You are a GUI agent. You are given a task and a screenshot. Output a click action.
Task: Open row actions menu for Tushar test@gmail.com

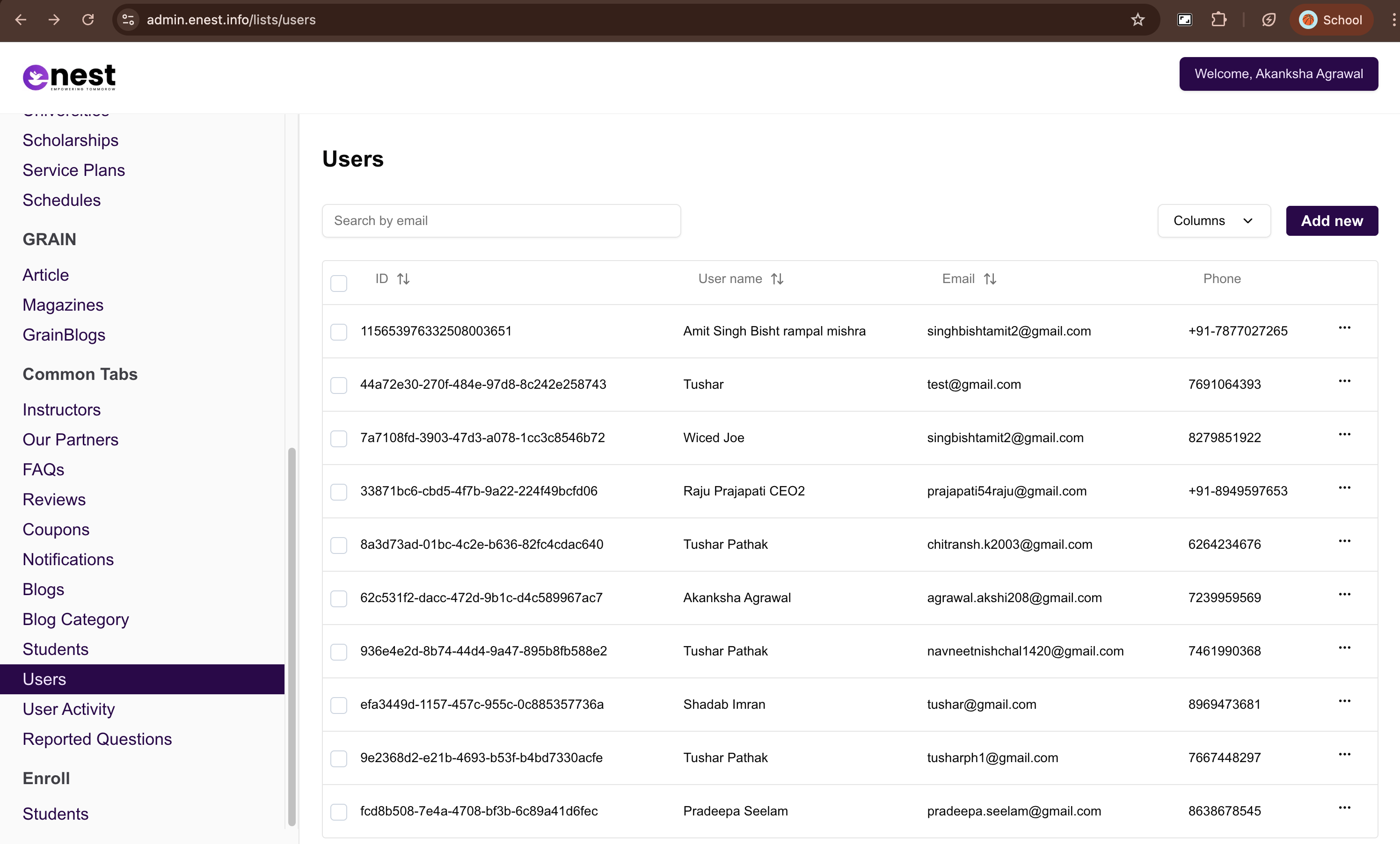[x=1344, y=381]
